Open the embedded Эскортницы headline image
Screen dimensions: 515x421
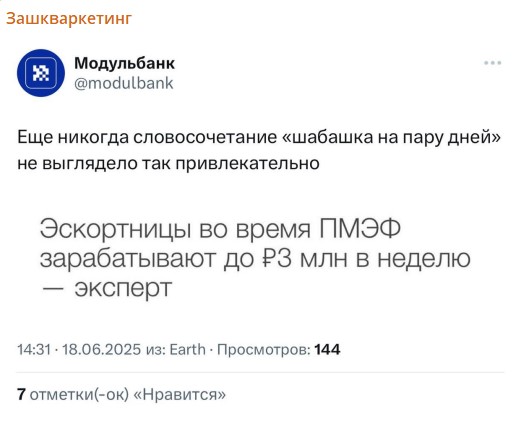tap(255, 258)
